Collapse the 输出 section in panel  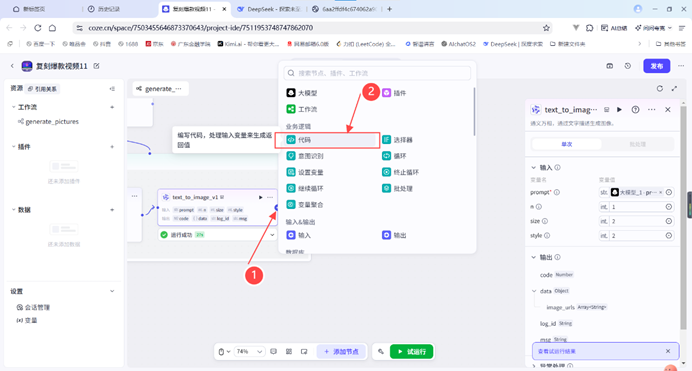(534, 257)
